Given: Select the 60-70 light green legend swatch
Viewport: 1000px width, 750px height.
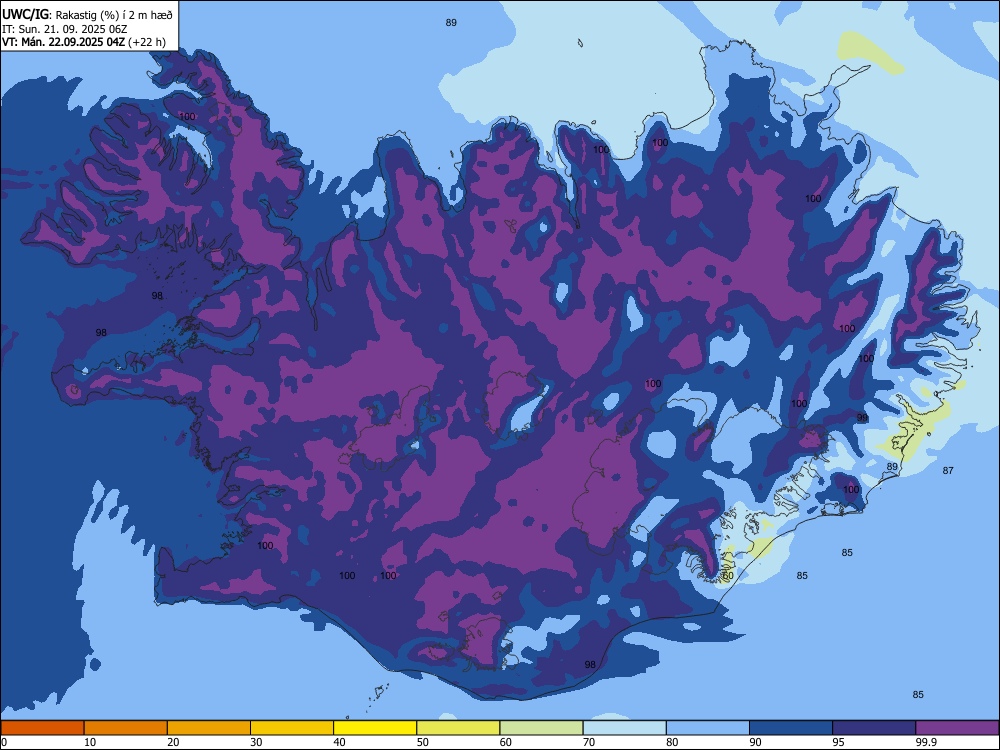Looking at the screenshot, I should (x=541, y=728).
